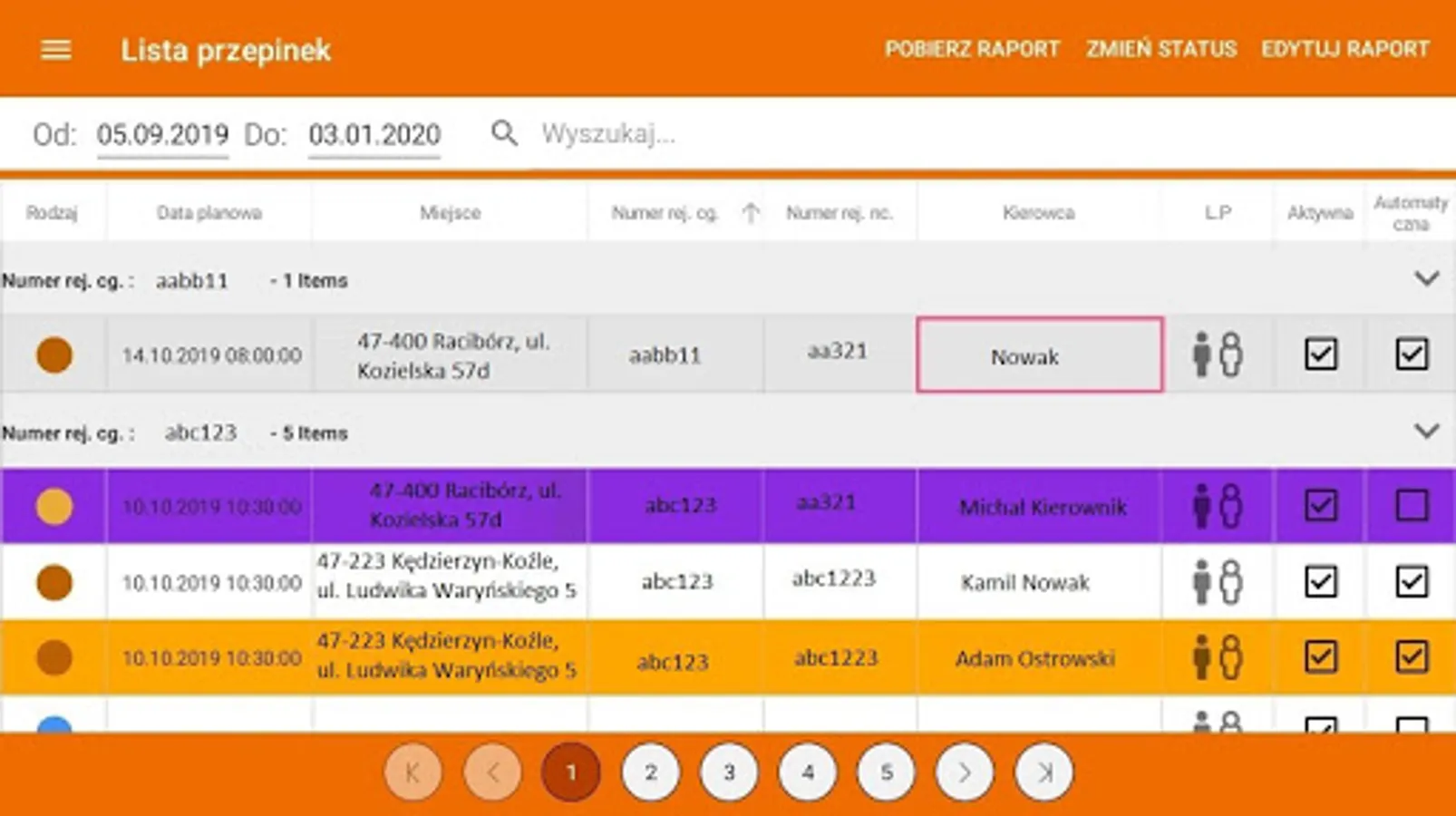Image resolution: width=1456 pixels, height=816 pixels.
Task: Click the Michał Kierownik driver cell
Action: 1039,506
